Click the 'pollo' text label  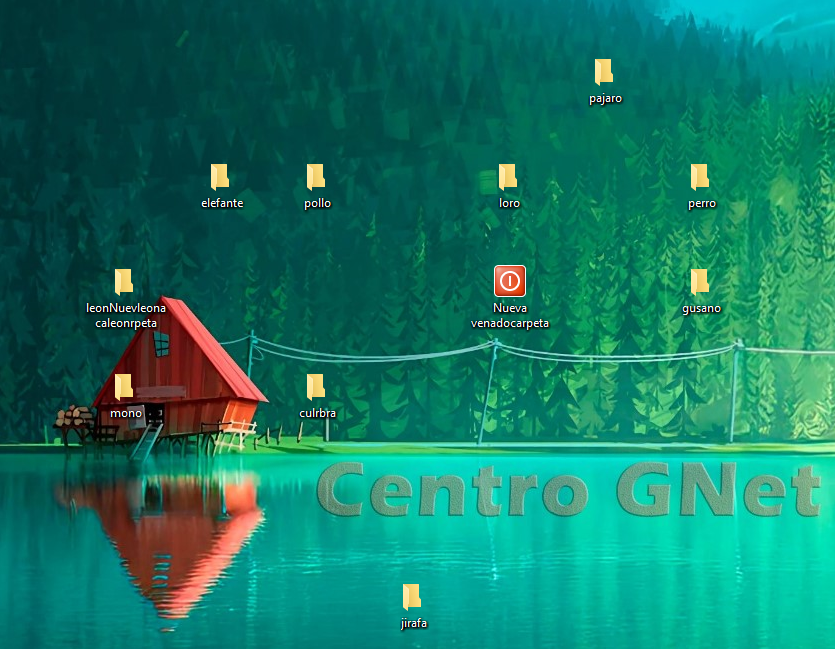317,203
